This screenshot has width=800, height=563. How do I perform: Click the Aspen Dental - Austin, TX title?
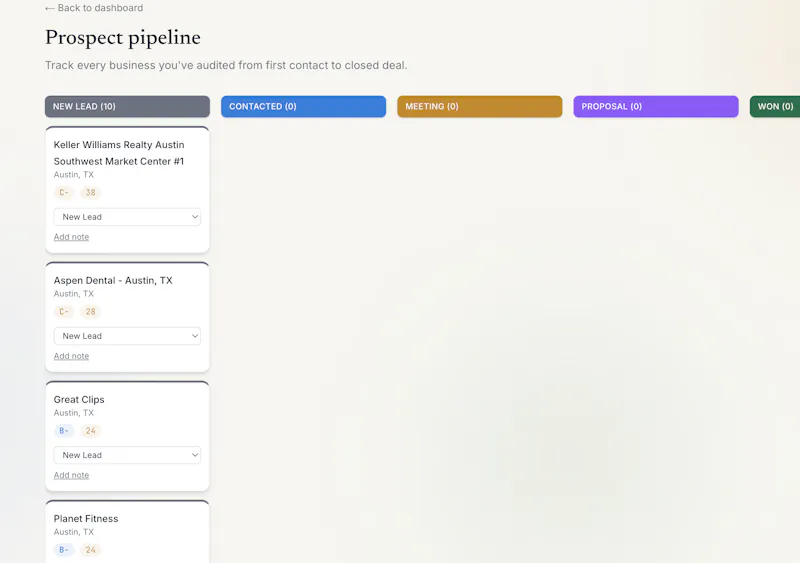coord(113,280)
